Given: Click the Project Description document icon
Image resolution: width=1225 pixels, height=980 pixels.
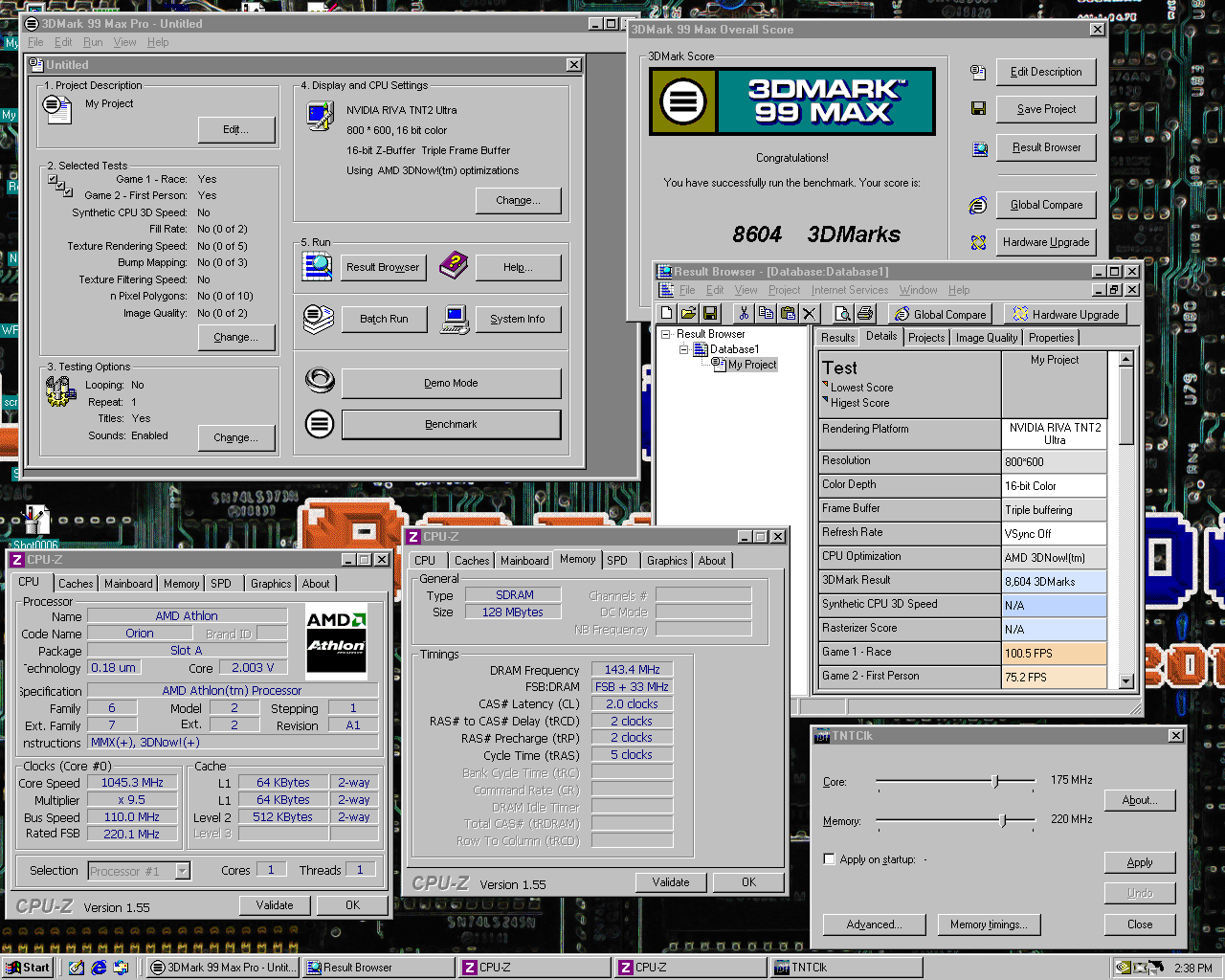Looking at the screenshot, I should 57,109.
